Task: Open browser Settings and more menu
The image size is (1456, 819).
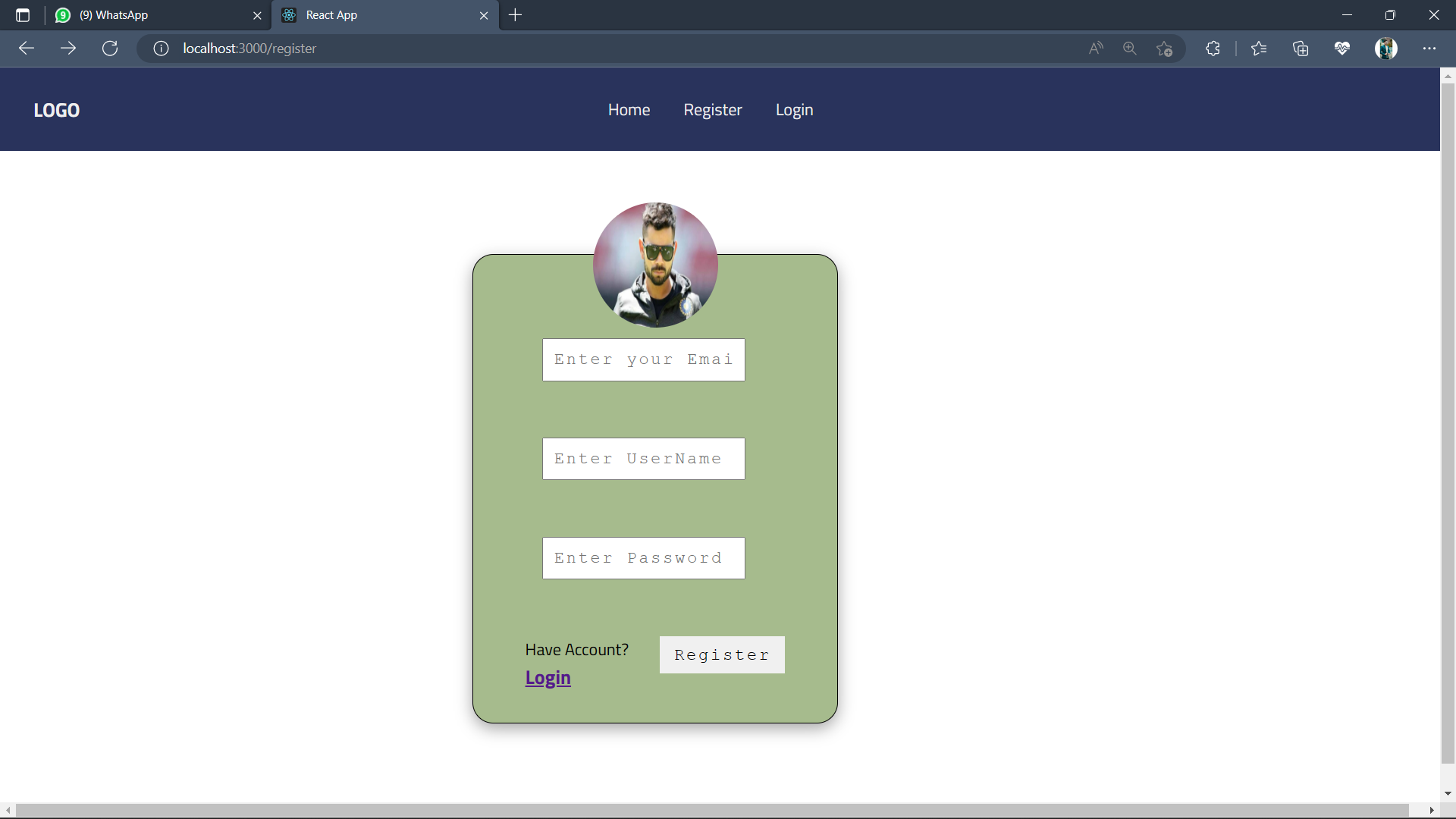Action: [x=1430, y=48]
